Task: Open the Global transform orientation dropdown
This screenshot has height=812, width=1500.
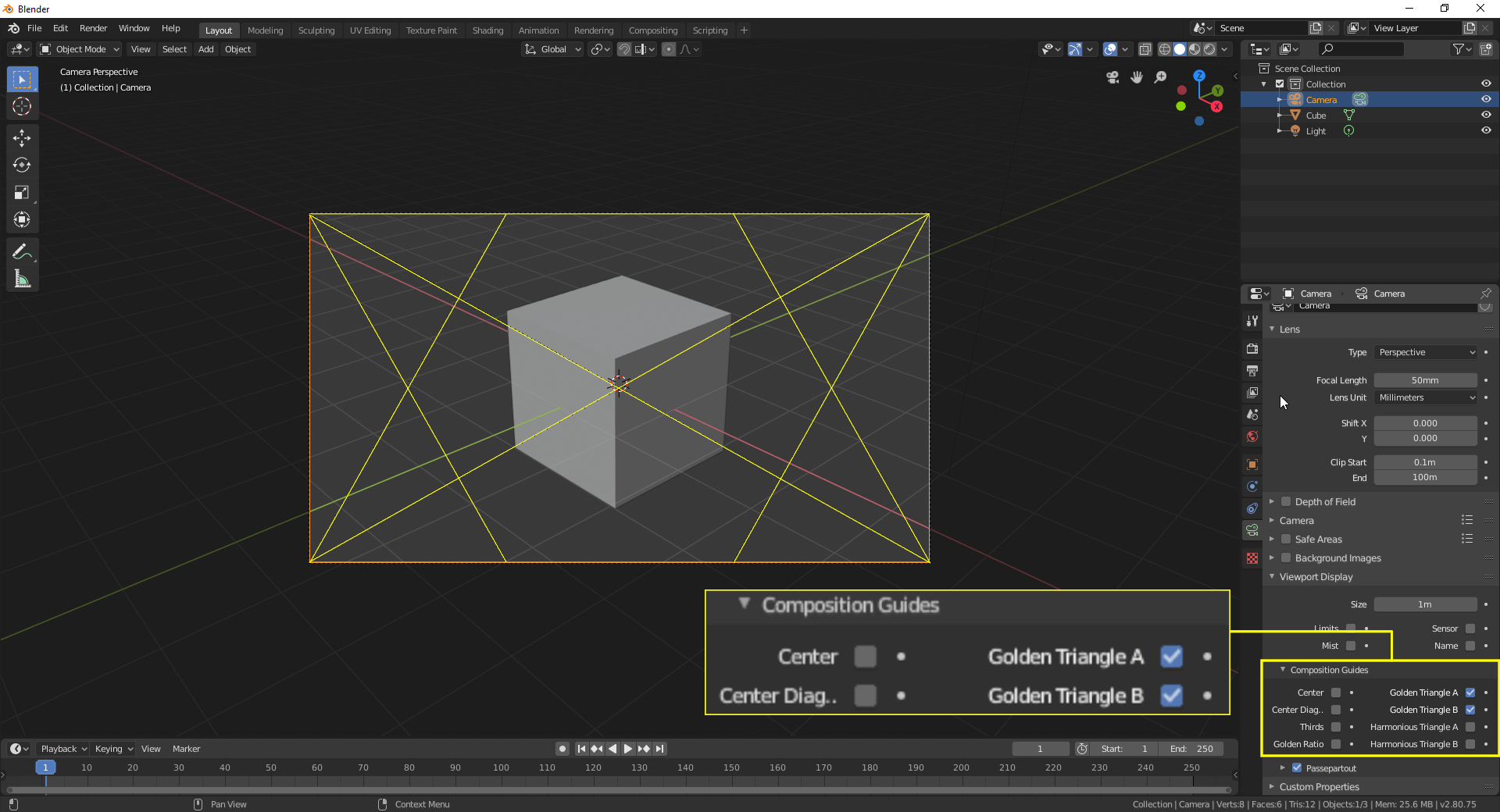Action: (552, 49)
